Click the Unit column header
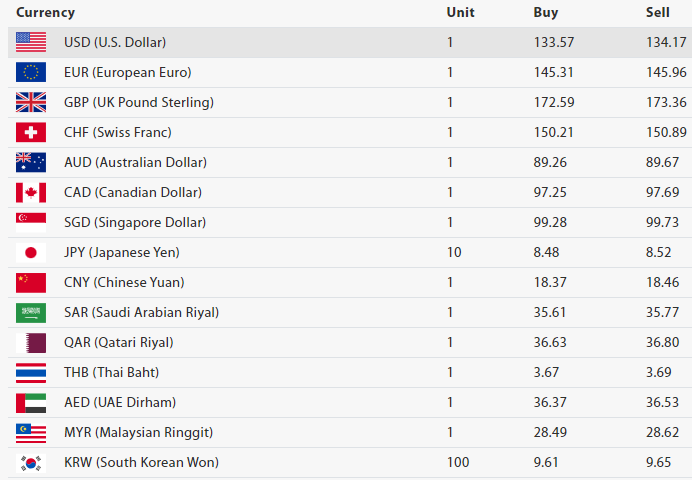This screenshot has width=692, height=480. pyautogui.click(x=460, y=13)
